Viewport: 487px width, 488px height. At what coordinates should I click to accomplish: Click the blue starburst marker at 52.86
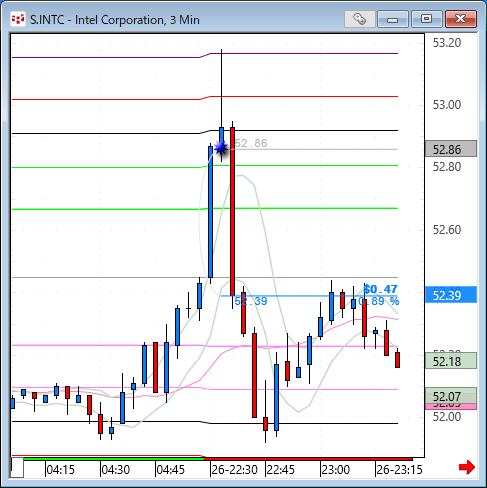point(220,148)
